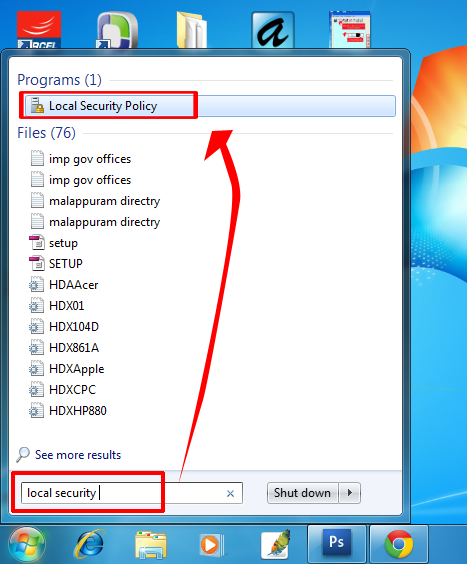
Task: Select the screenshot thumbnail desktop icon
Action: pos(349,29)
